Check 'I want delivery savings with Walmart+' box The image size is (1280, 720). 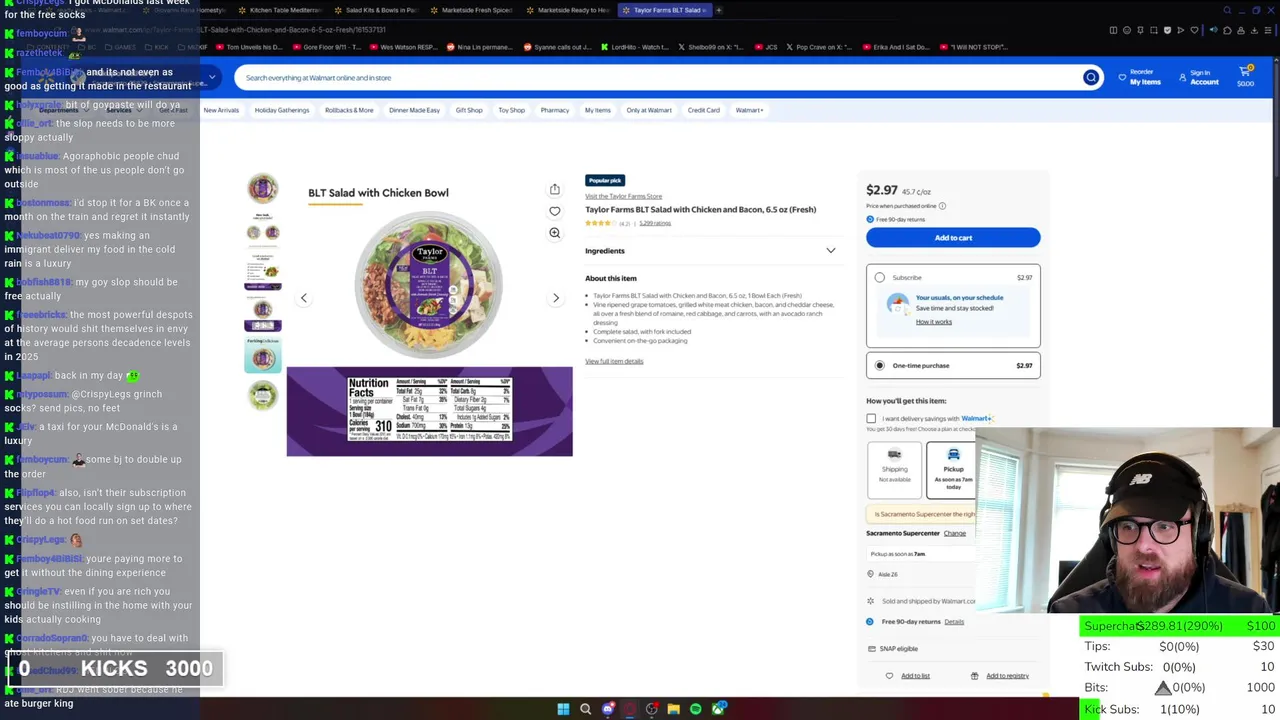pos(871,418)
